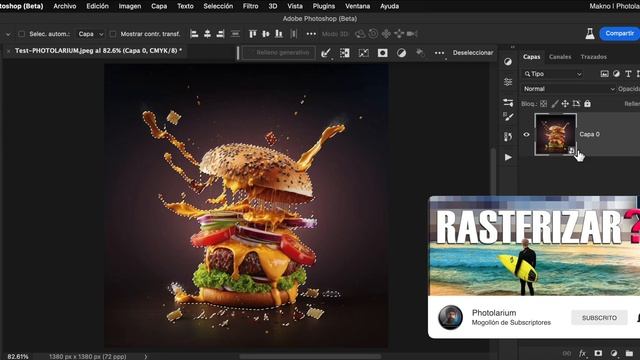Image resolution: width=640 pixels, height=360 pixels.
Task: Open the Archivo menu
Action: coord(64,6)
